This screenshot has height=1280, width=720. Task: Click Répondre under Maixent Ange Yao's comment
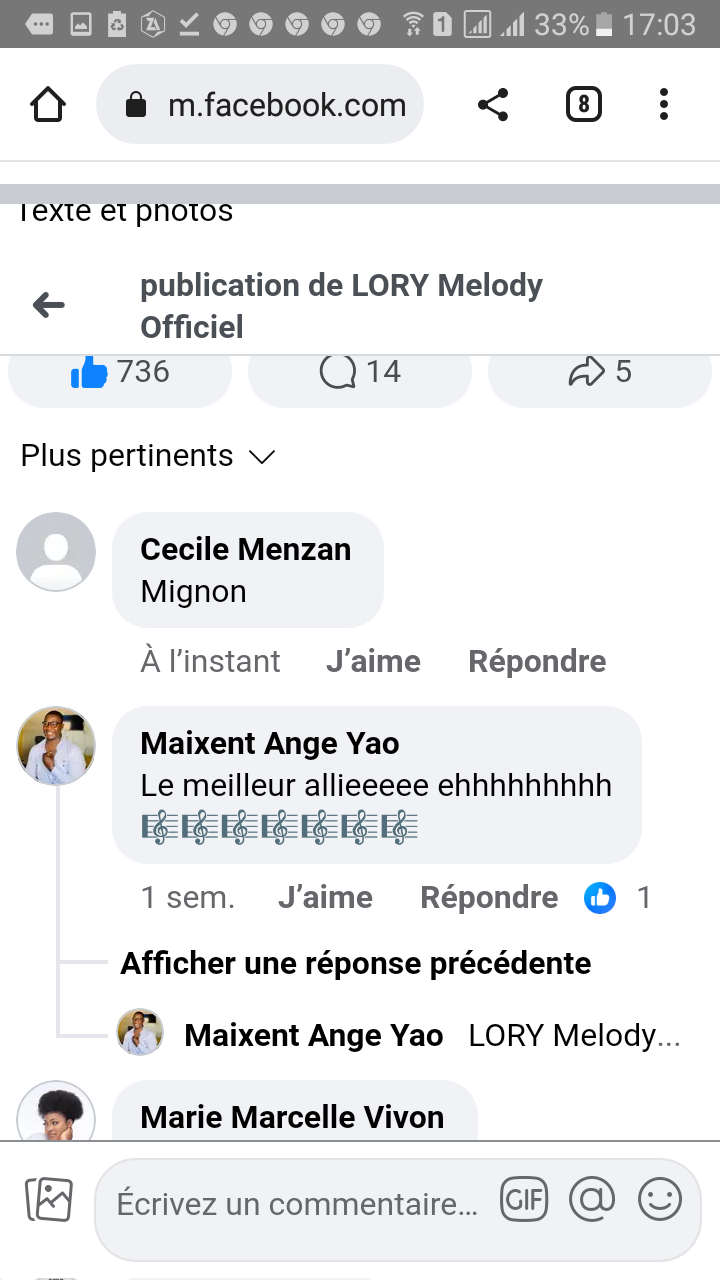[489, 898]
